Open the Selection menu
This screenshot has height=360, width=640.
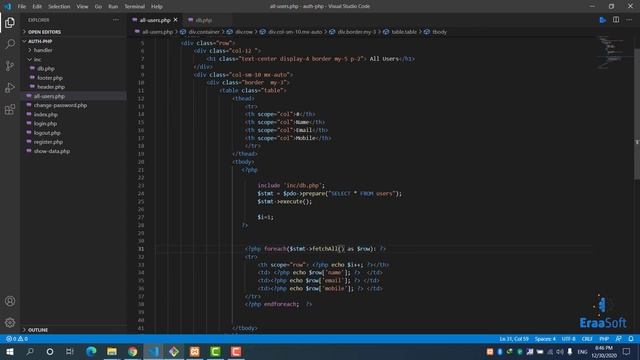coord(59,7)
